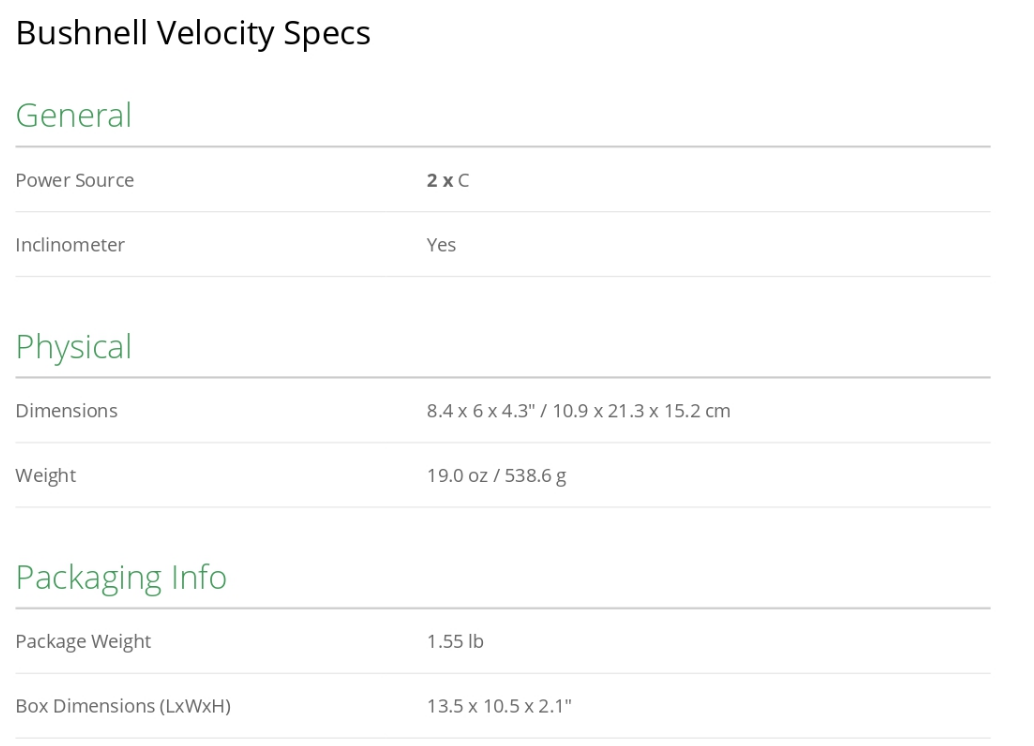Click the bold "2 x" battery quantity
The width and height of the screenshot is (1034, 746).
click(x=440, y=181)
